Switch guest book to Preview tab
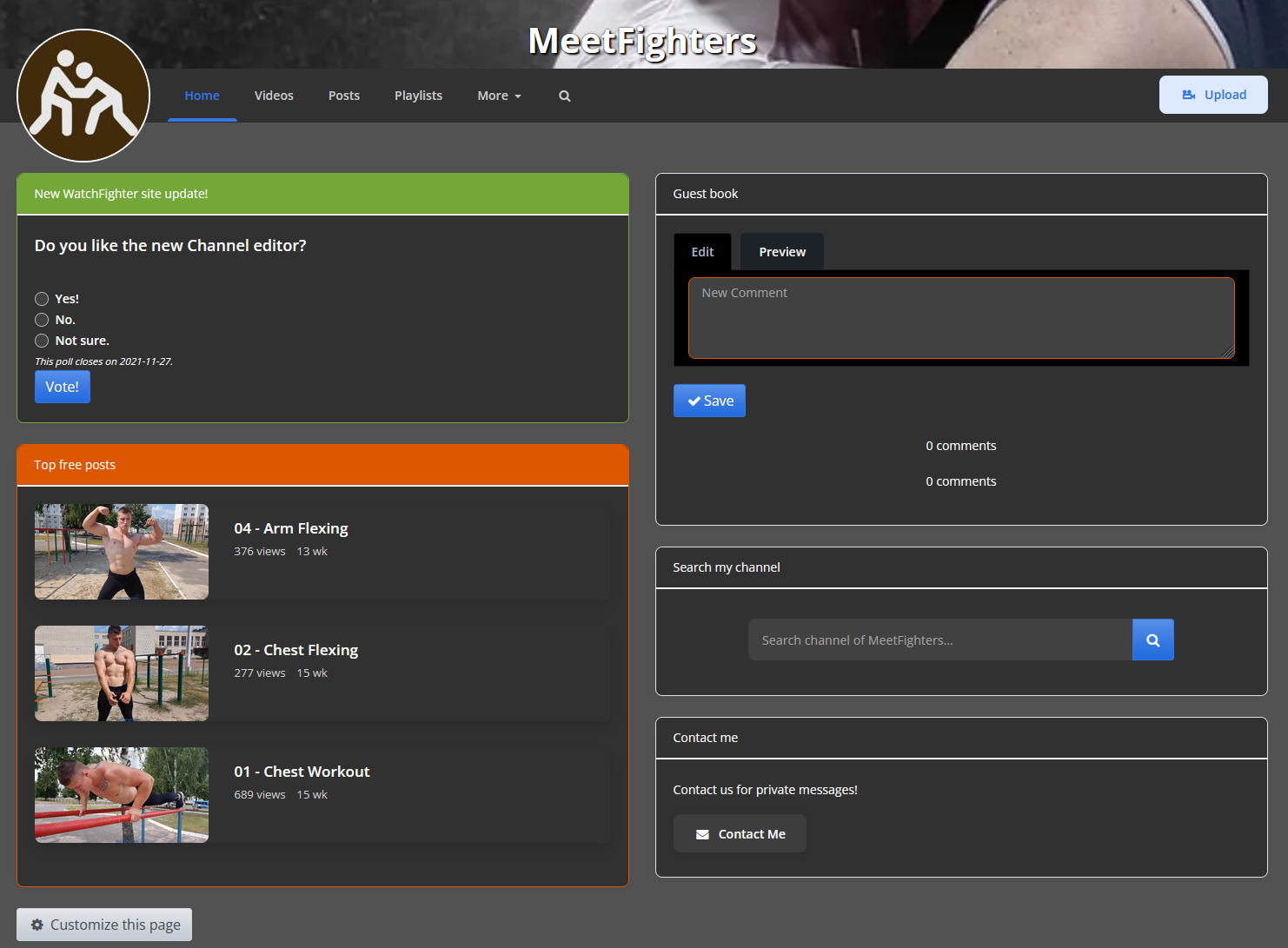1288x948 pixels. coord(781,252)
